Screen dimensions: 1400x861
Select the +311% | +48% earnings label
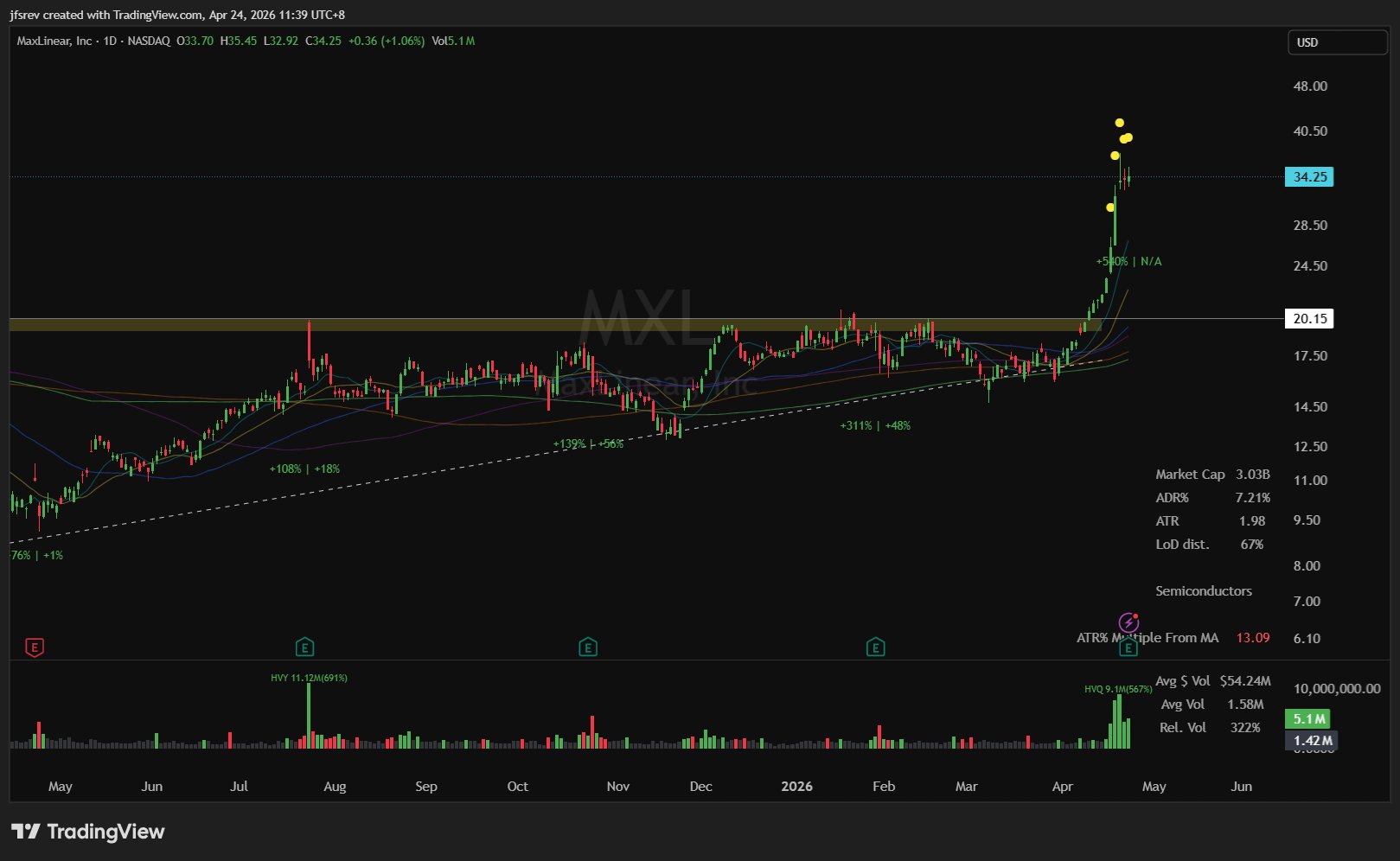point(875,425)
